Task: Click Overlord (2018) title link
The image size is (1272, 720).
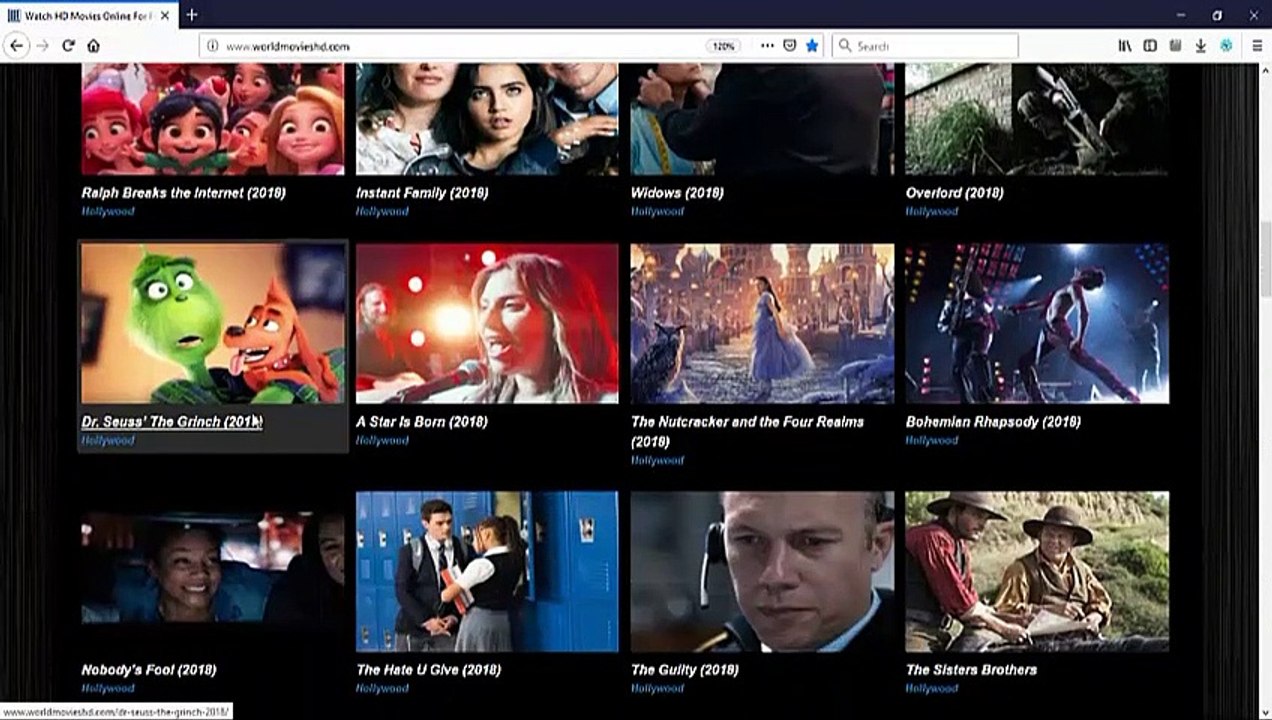Action: coord(954,192)
